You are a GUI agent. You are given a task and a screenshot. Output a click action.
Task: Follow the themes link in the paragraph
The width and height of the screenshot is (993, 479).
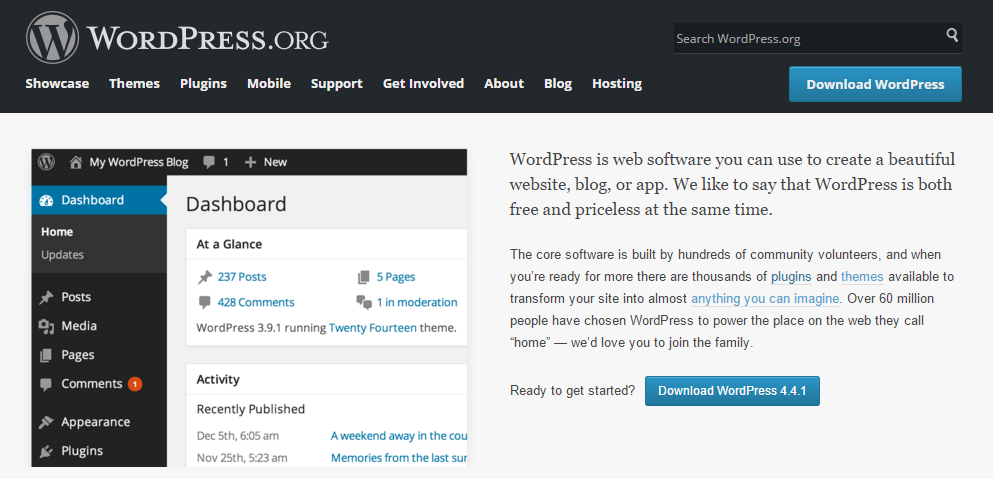click(862, 277)
